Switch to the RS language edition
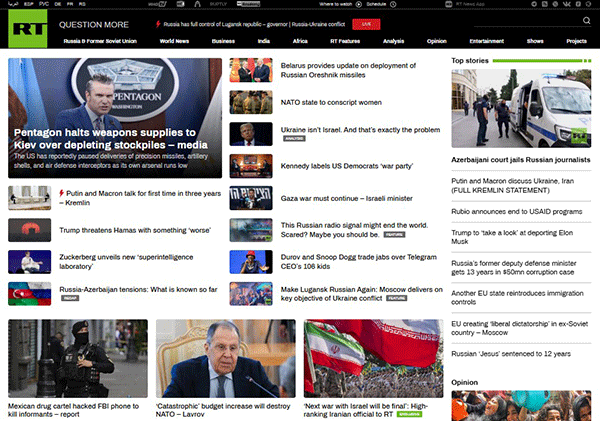 [82, 4]
